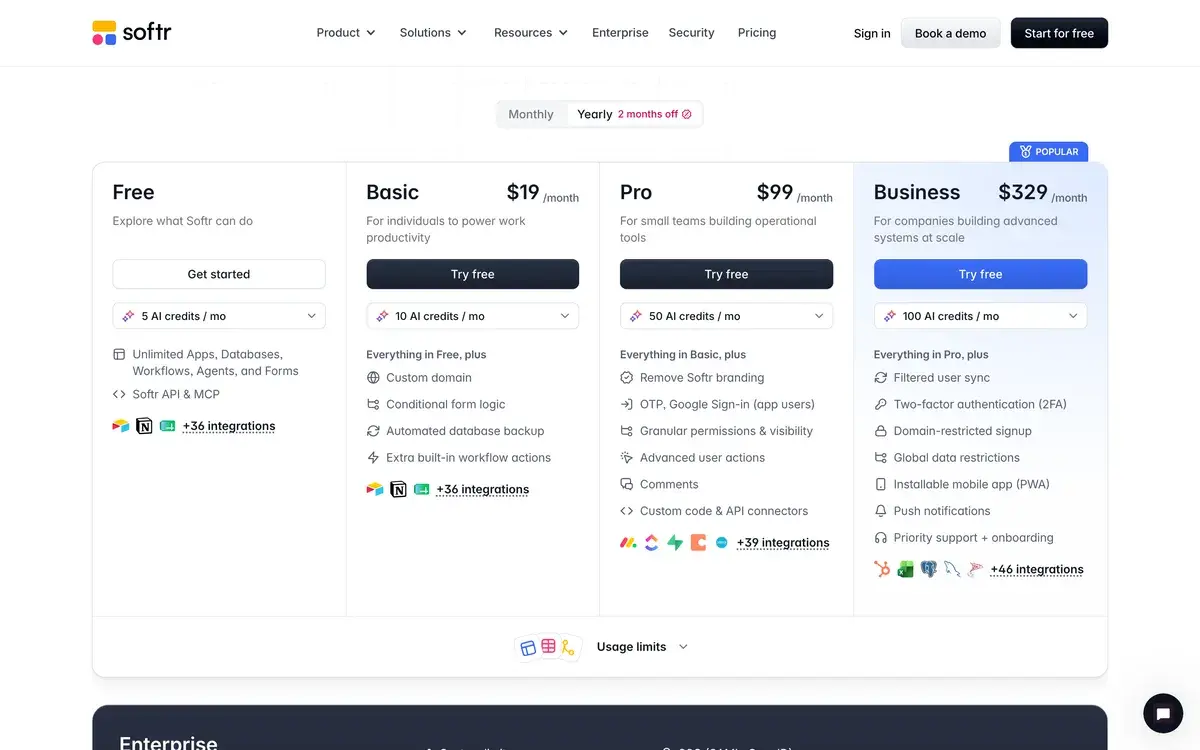This screenshot has width=1200, height=750.
Task: Click Get started on Free plan
Action: tap(219, 274)
